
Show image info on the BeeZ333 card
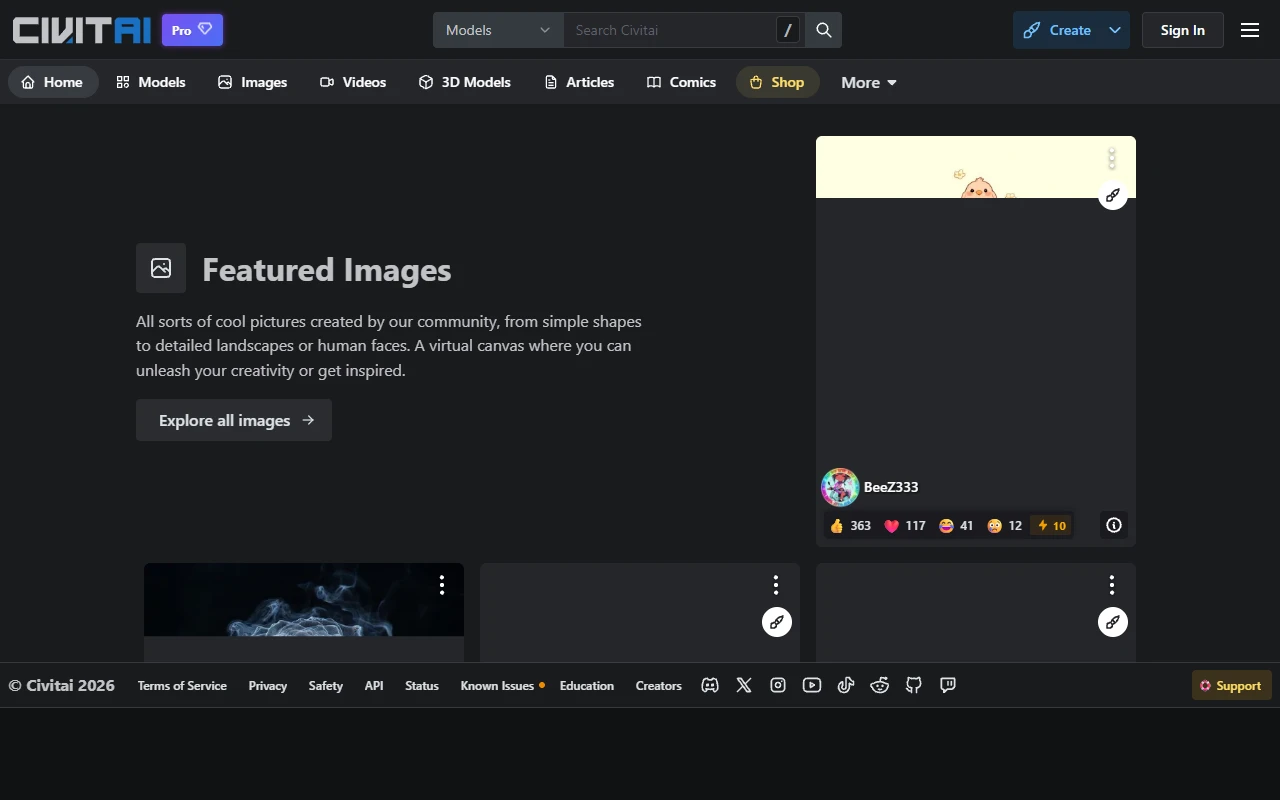point(1114,525)
